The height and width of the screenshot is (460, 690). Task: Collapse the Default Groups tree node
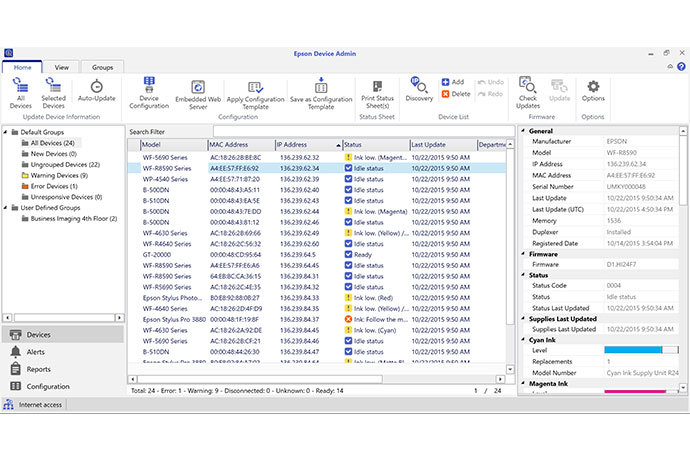(6, 132)
